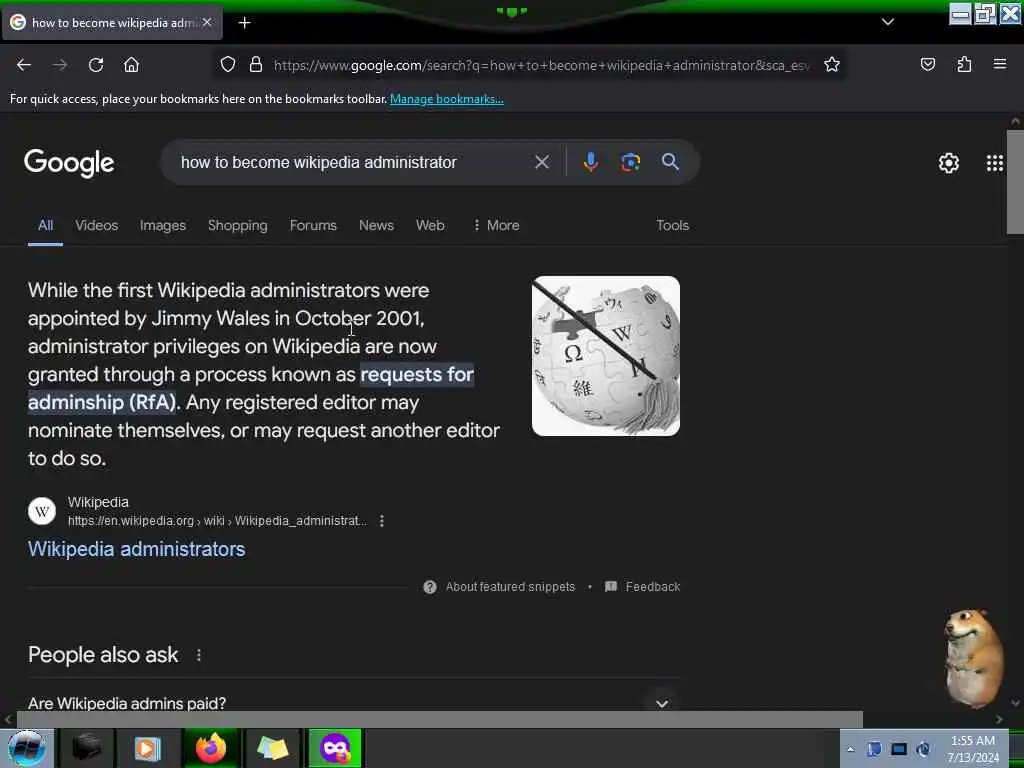Screen dimensions: 1024x768
Task: Click the Google logo
Action: click(x=69, y=163)
